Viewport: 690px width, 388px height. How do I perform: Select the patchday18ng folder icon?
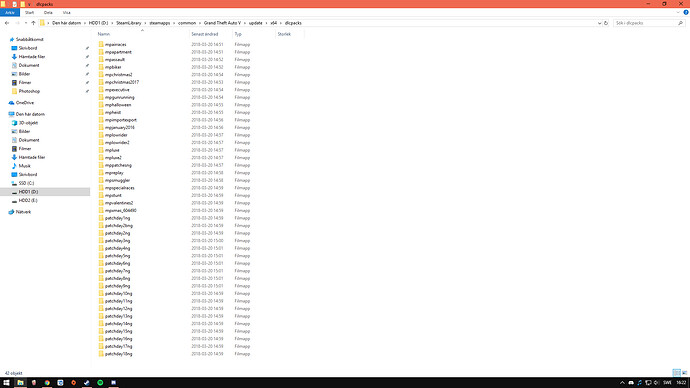click(101, 354)
